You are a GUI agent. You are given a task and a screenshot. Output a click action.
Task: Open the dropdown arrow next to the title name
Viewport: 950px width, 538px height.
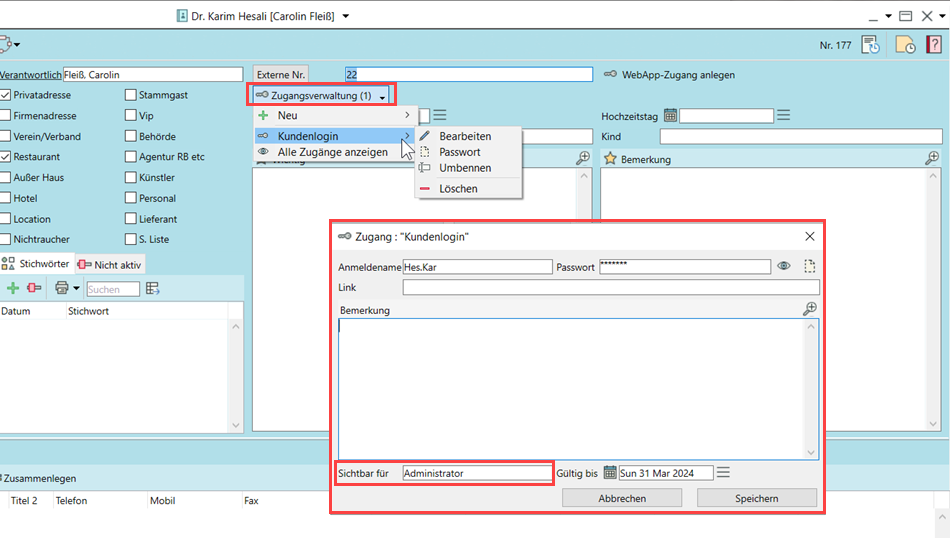point(346,16)
